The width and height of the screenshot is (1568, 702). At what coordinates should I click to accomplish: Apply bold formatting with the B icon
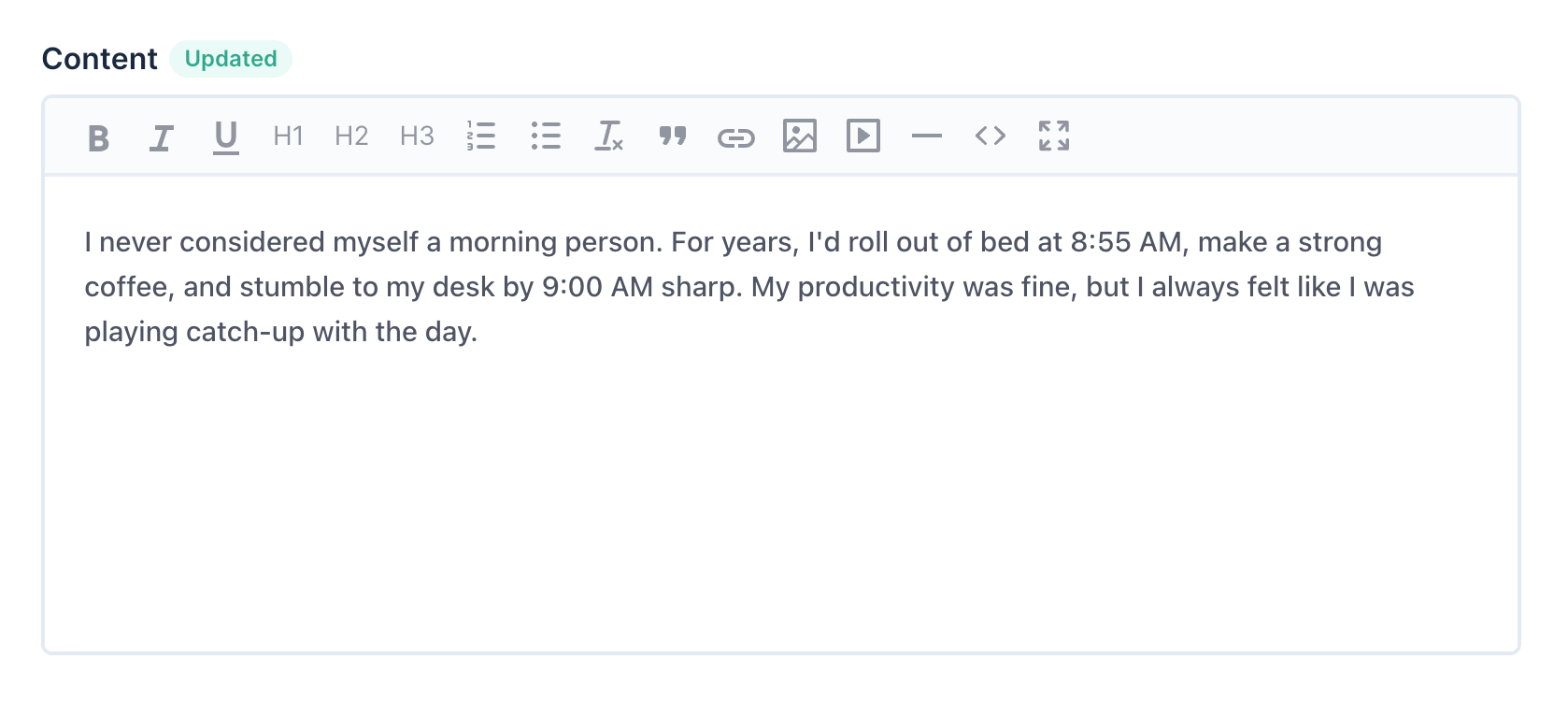pos(97,136)
